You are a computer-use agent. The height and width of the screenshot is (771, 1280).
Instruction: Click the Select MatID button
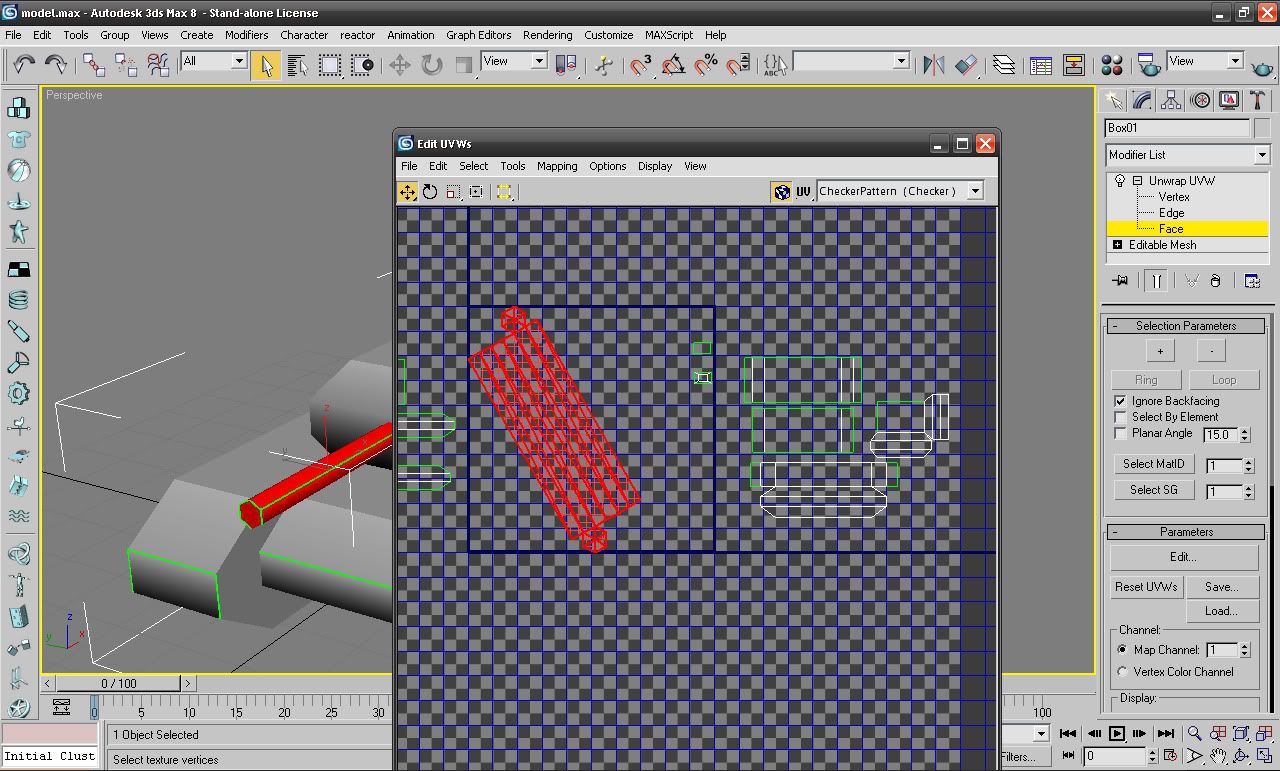pyautogui.click(x=1153, y=464)
